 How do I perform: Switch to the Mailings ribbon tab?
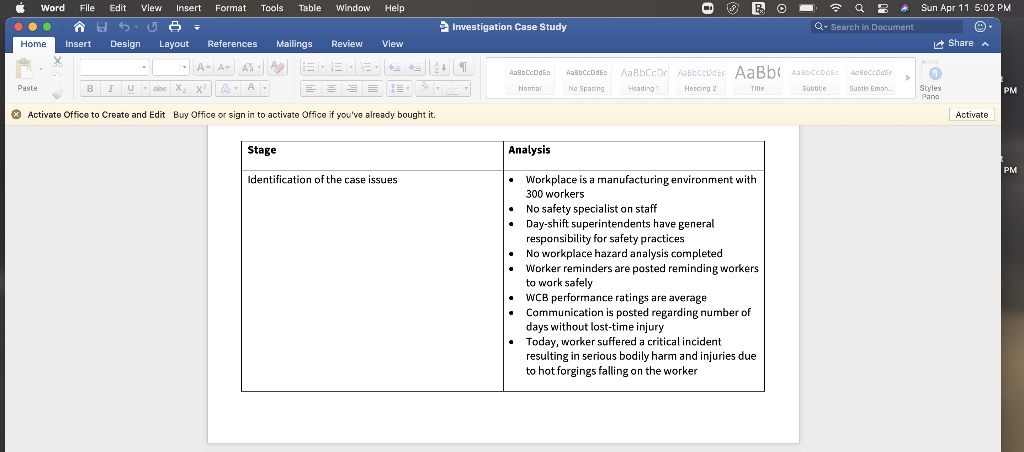pyautogui.click(x=294, y=44)
